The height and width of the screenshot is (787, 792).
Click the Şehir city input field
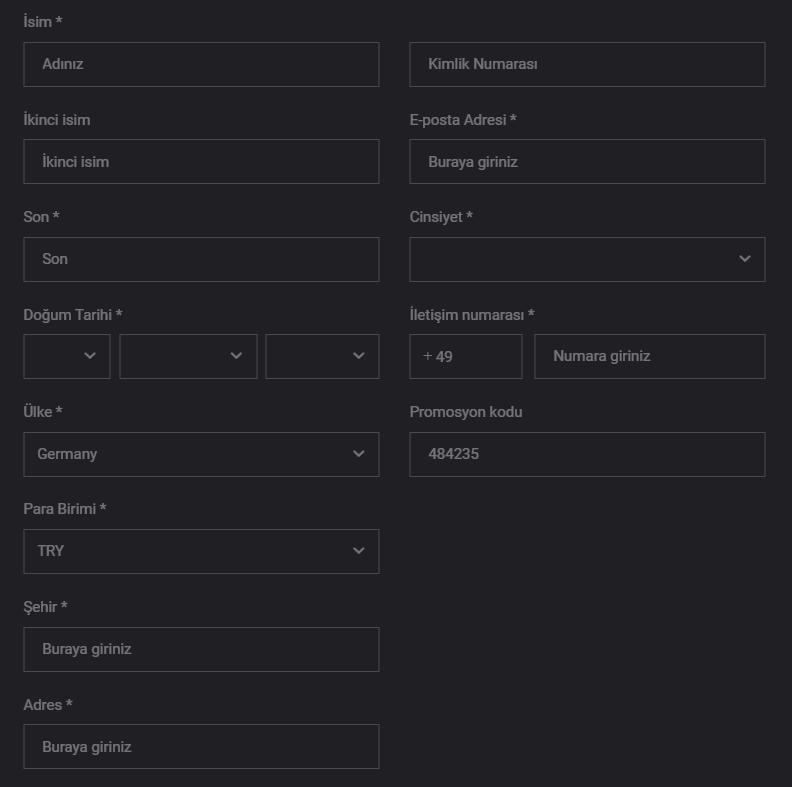tap(201, 649)
